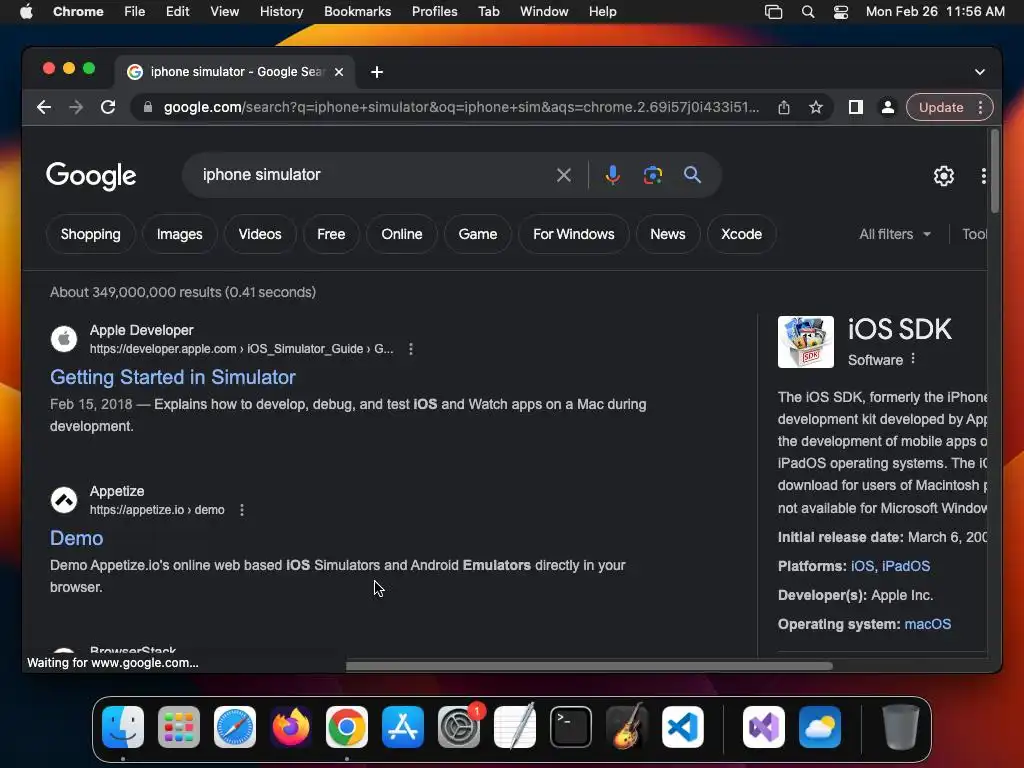This screenshot has width=1024, height=768.
Task: Reload the current page
Action: (108, 107)
